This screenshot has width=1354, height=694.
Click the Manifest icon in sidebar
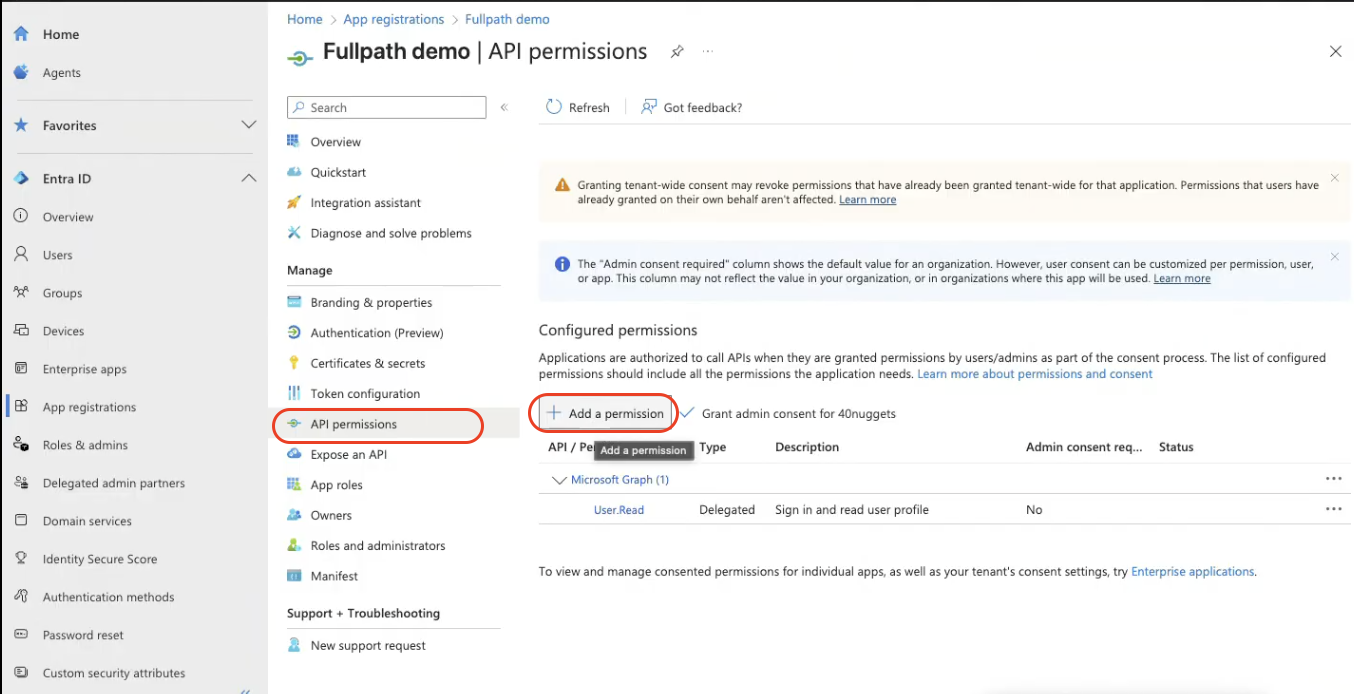click(x=294, y=576)
